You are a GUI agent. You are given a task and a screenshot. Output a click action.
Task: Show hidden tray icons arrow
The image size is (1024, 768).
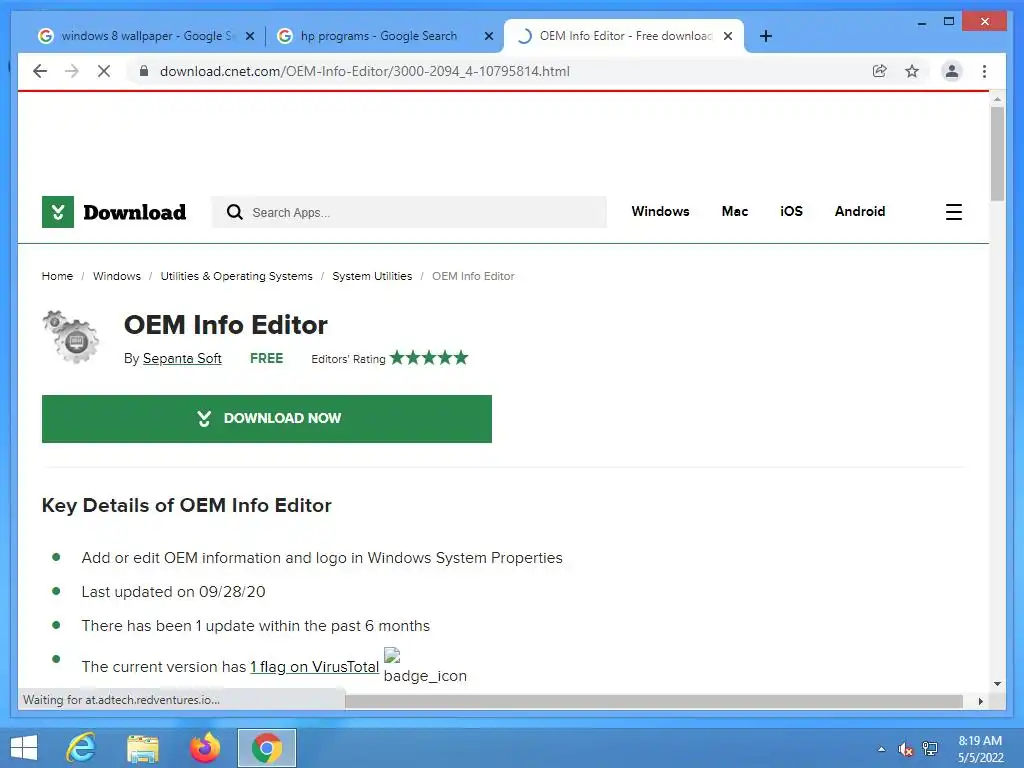(881, 749)
